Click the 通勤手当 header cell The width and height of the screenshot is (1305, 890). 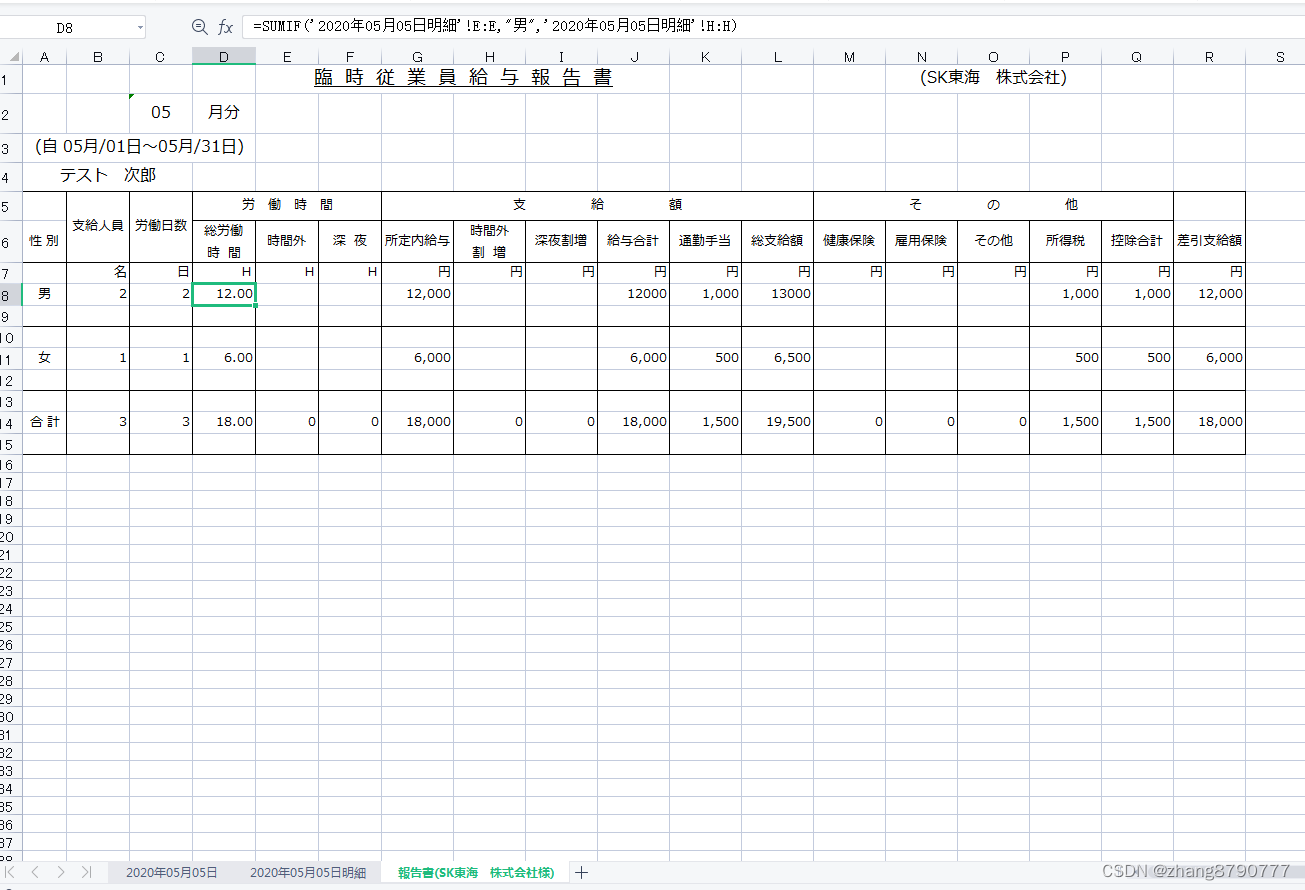coord(705,241)
